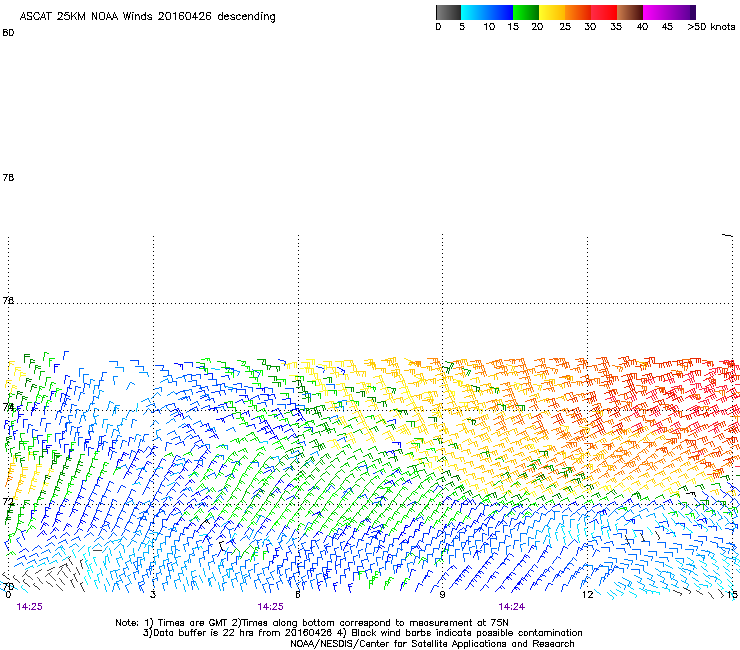The width and height of the screenshot is (740, 650).
Task: Click the '25' label under the color bar
Action: tap(565, 27)
